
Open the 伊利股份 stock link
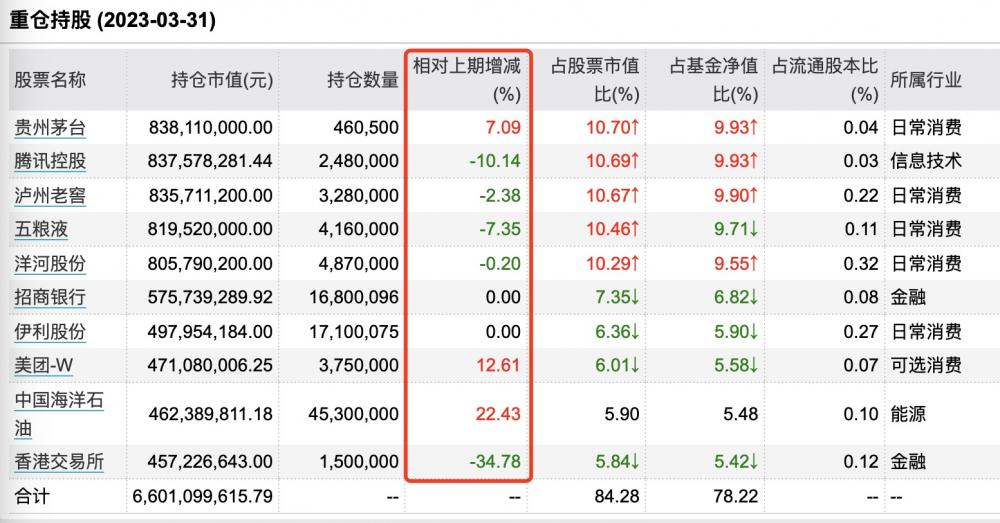click(x=50, y=332)
